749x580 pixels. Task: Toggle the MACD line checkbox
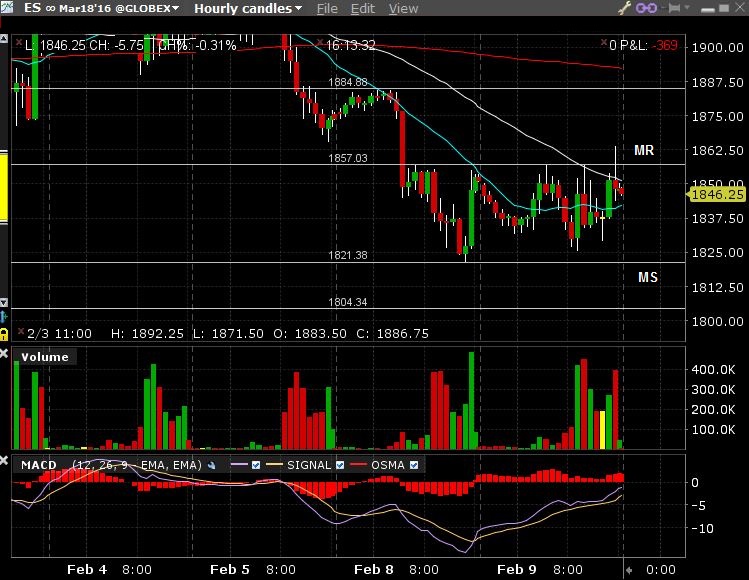tap(256, 465)
